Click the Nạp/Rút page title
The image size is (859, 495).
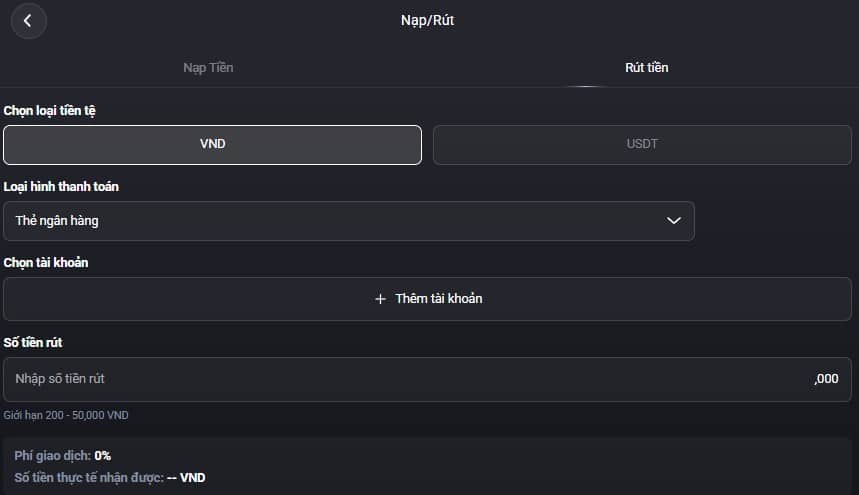coord(427,20)
